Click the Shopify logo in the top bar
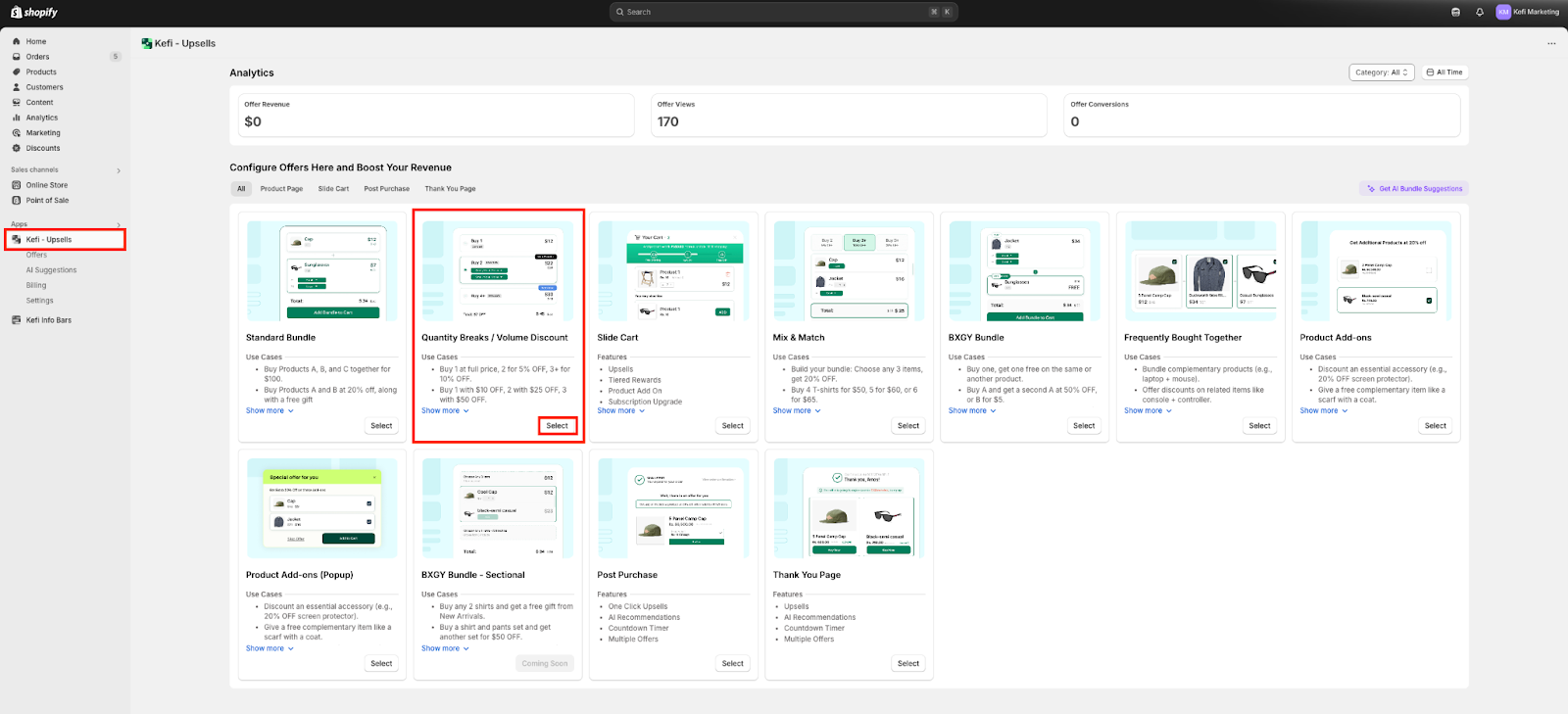Screen dimensions: 1568x714 pyautogui.click(x=34, y=12)
